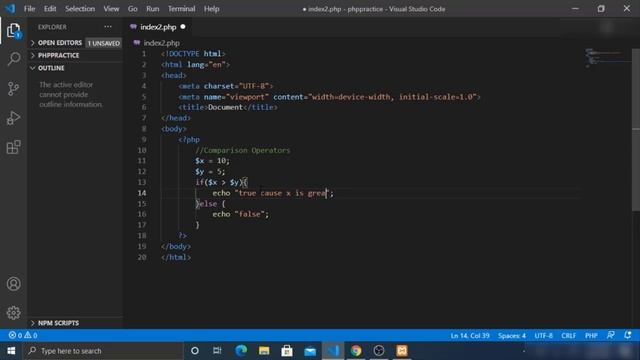
Task: Click the meta viewport line
Action: [x=329, y=97]
